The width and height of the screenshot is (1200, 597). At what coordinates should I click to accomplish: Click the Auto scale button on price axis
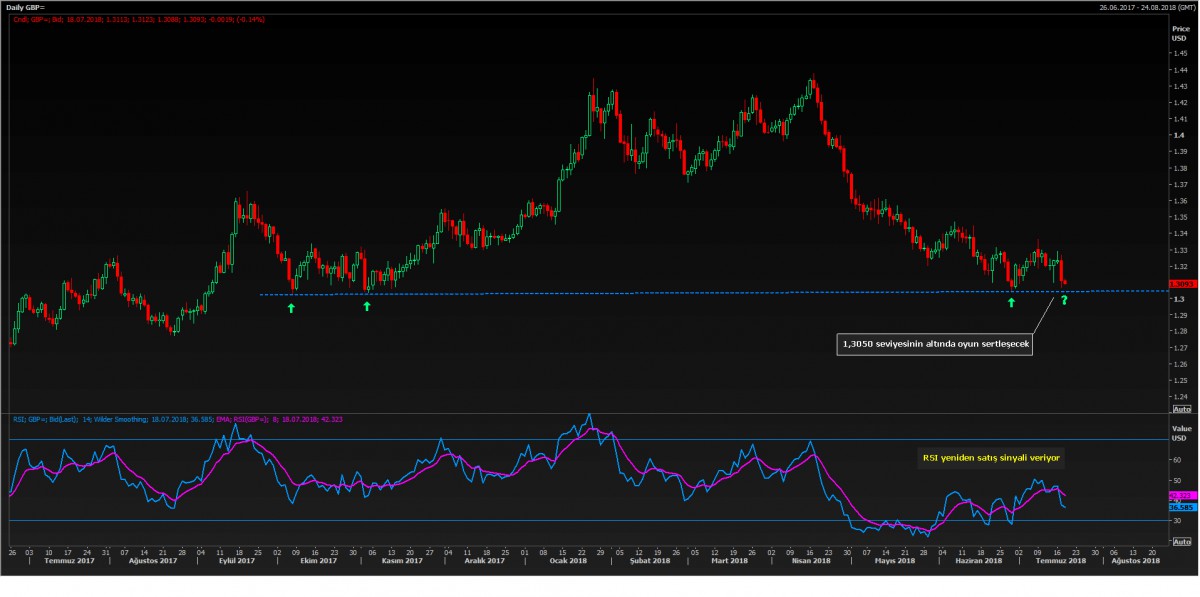click(x=1180, y=409)
